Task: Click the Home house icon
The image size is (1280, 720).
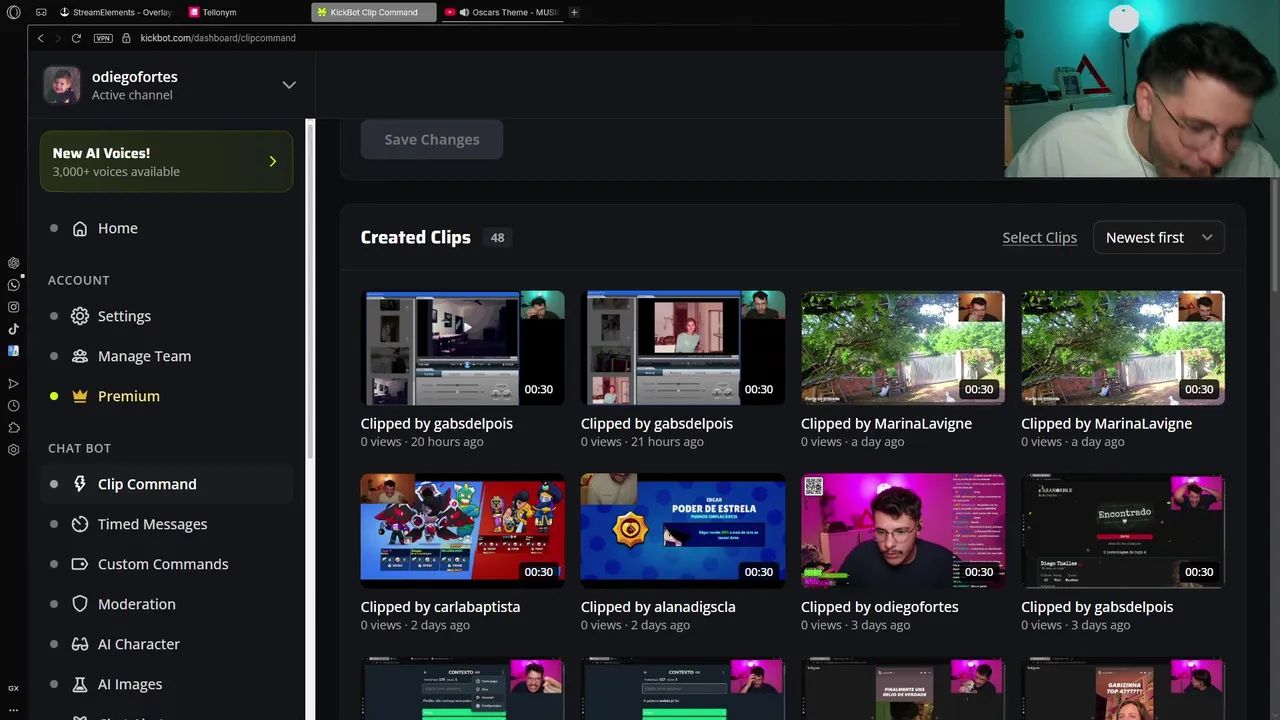Action: click(80, 228)
